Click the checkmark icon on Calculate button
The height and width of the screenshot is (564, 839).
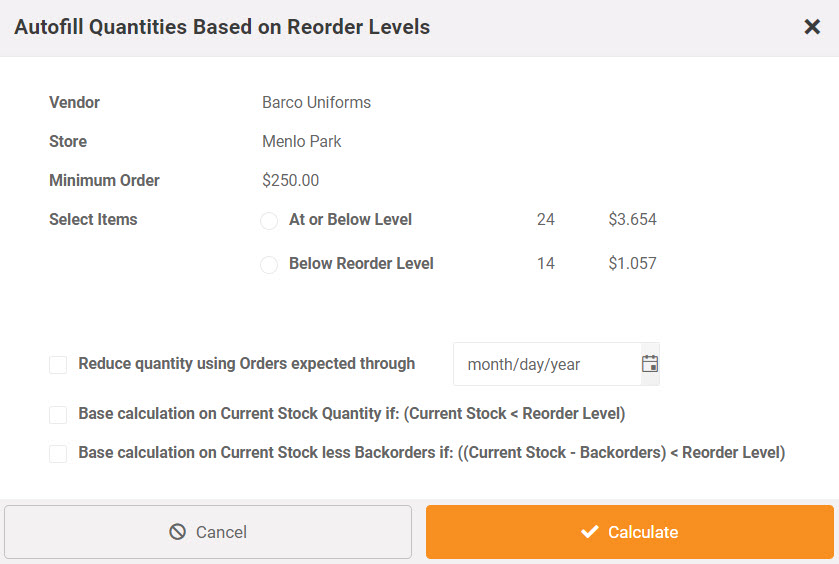point(590,532)
